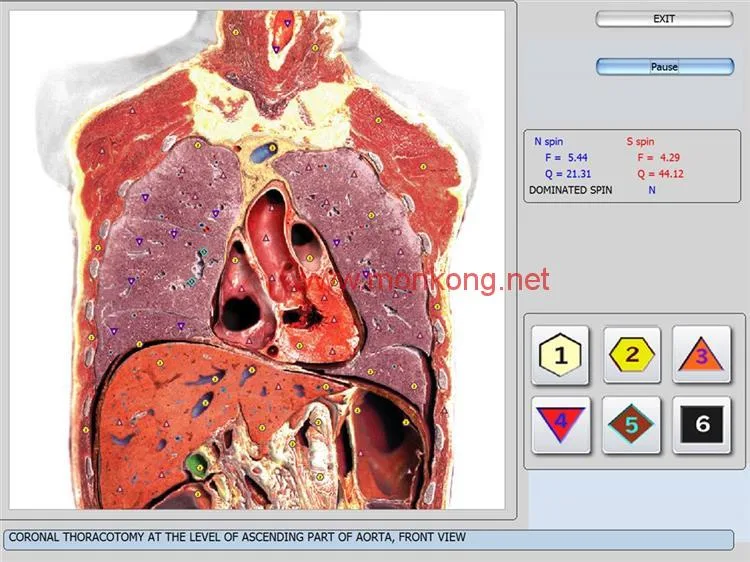Click the green gallbladder spot on the liver
The image size is (750, 562).
coord(196,465)
